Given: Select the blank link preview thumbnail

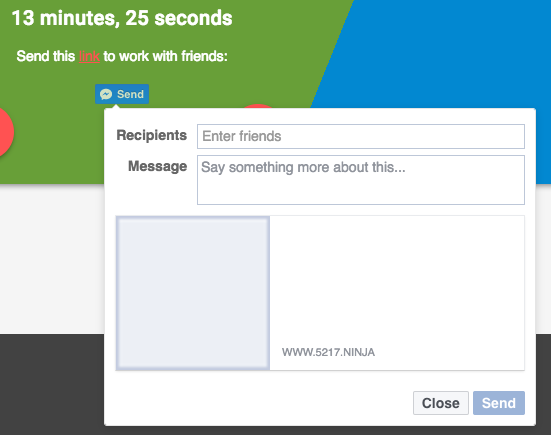Looking at the screenshot, I should pos(193,293).
